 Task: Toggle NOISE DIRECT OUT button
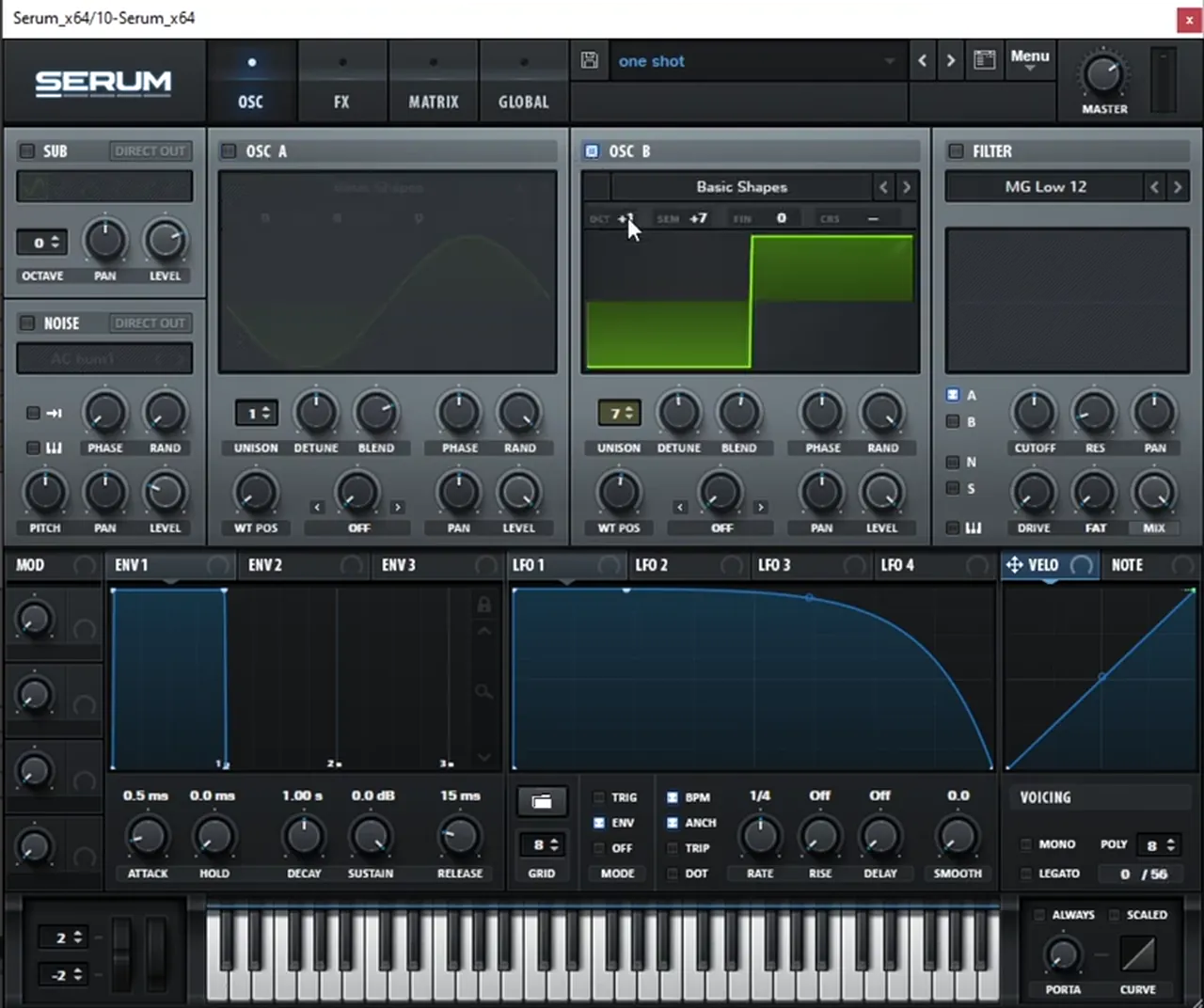150,323
